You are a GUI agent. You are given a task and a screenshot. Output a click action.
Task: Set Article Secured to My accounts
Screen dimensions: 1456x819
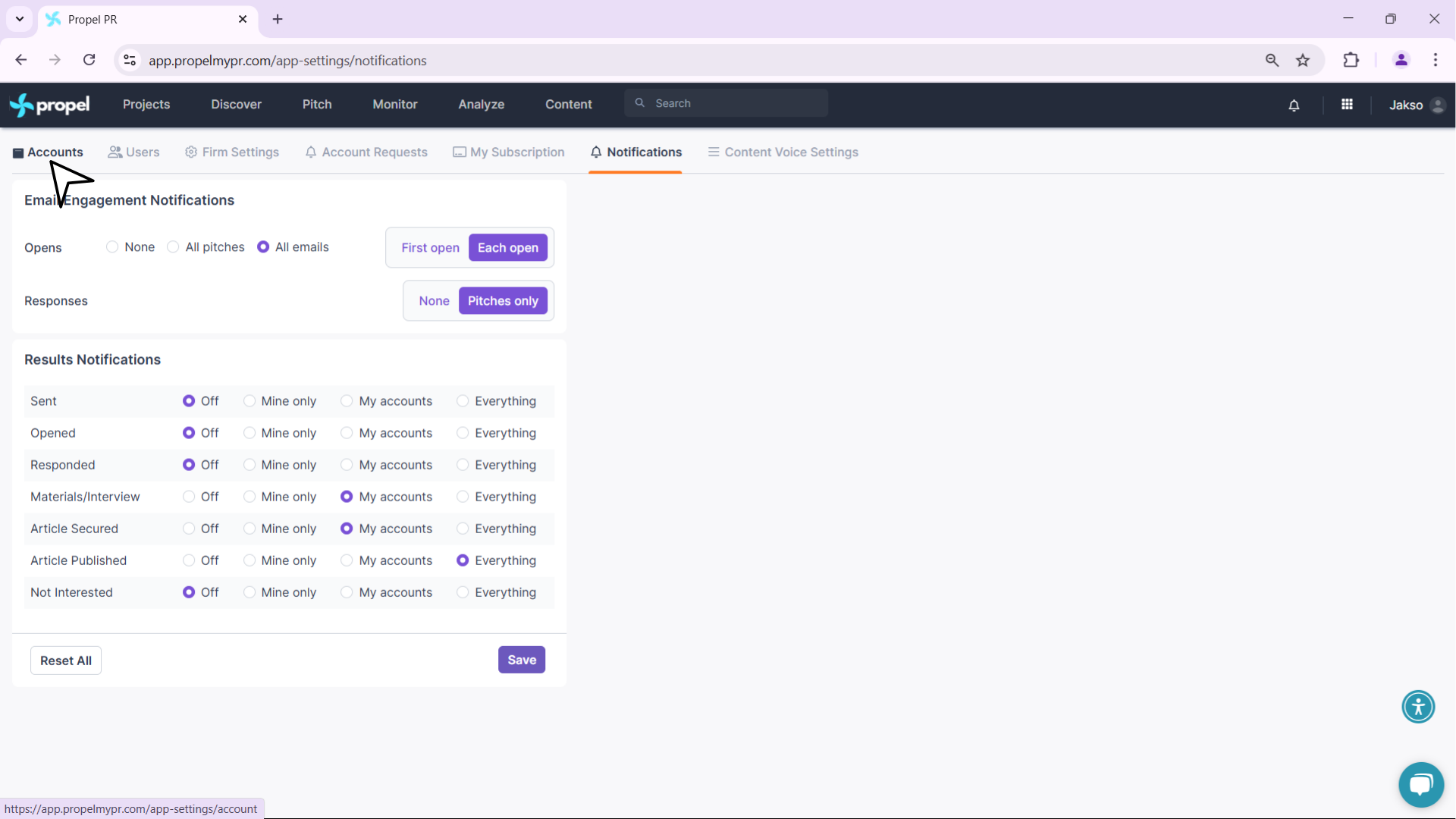(347, 529)
